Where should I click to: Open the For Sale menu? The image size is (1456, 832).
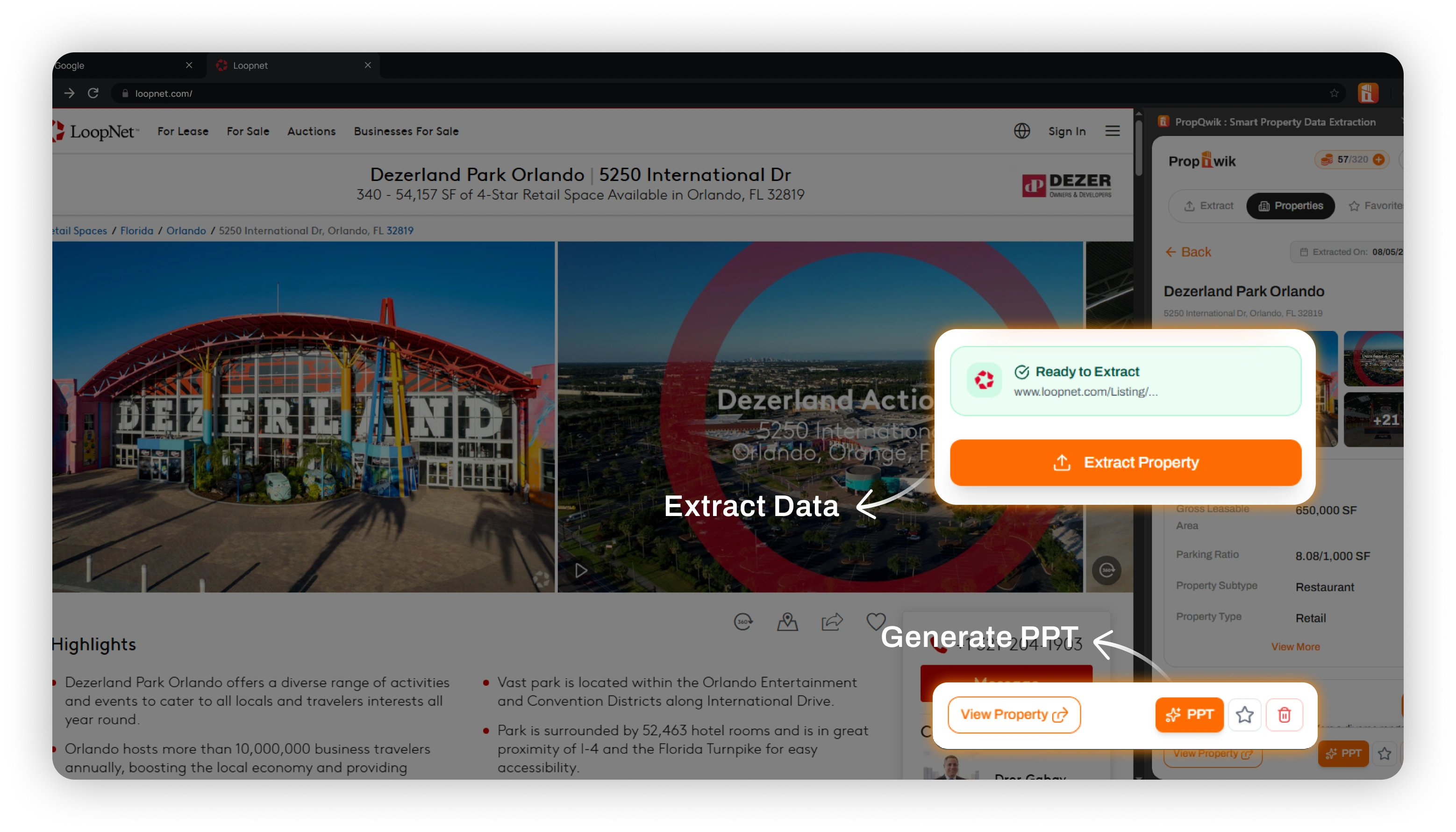[247, 131]
